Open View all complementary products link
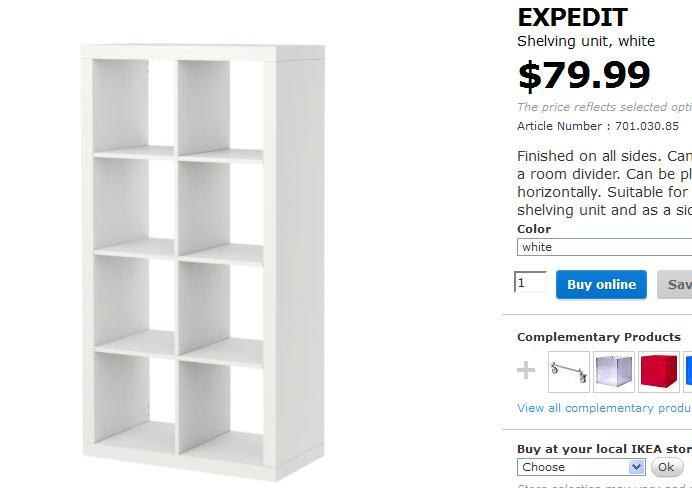This screenshot has height=488, width=692. click(604, 408)
